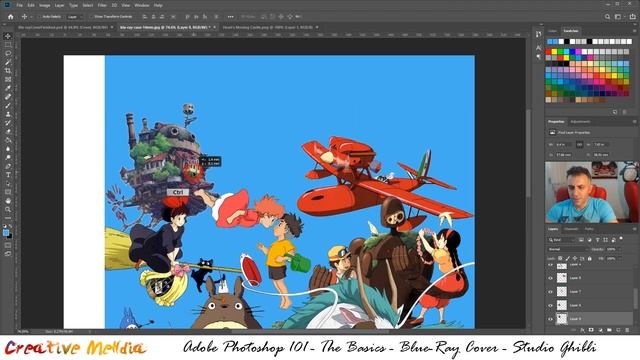Open the Window menu

[142, 5]
